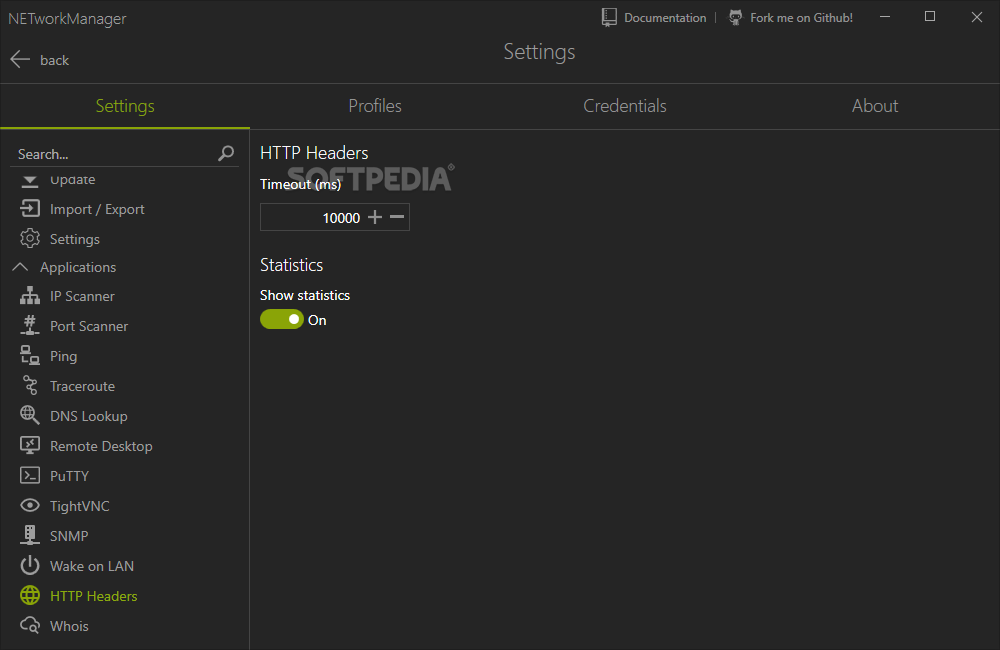Click the IP Scanner network icon

(x=30, y=296)
